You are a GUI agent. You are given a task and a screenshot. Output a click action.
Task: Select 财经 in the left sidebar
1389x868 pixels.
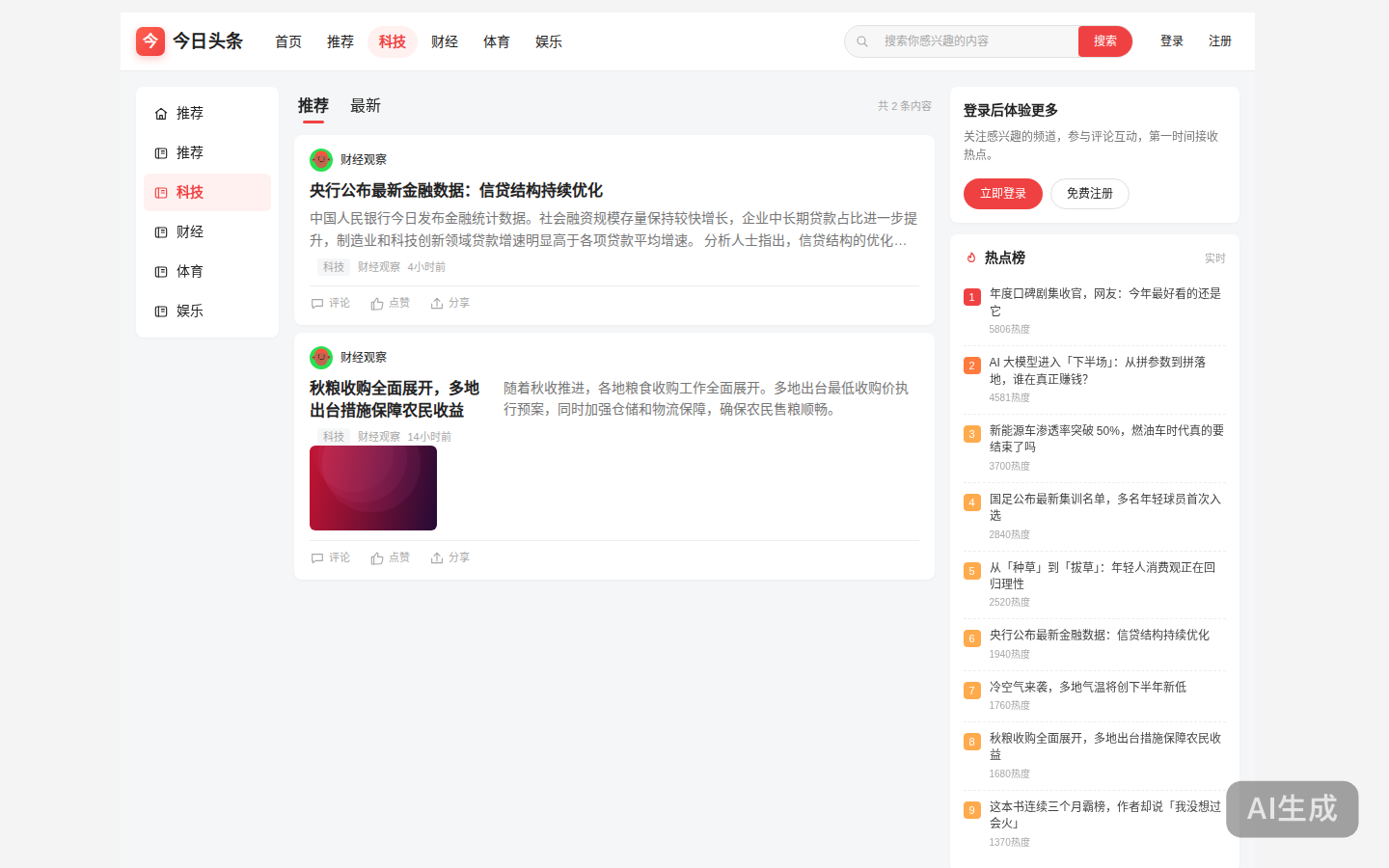(207, 232)
